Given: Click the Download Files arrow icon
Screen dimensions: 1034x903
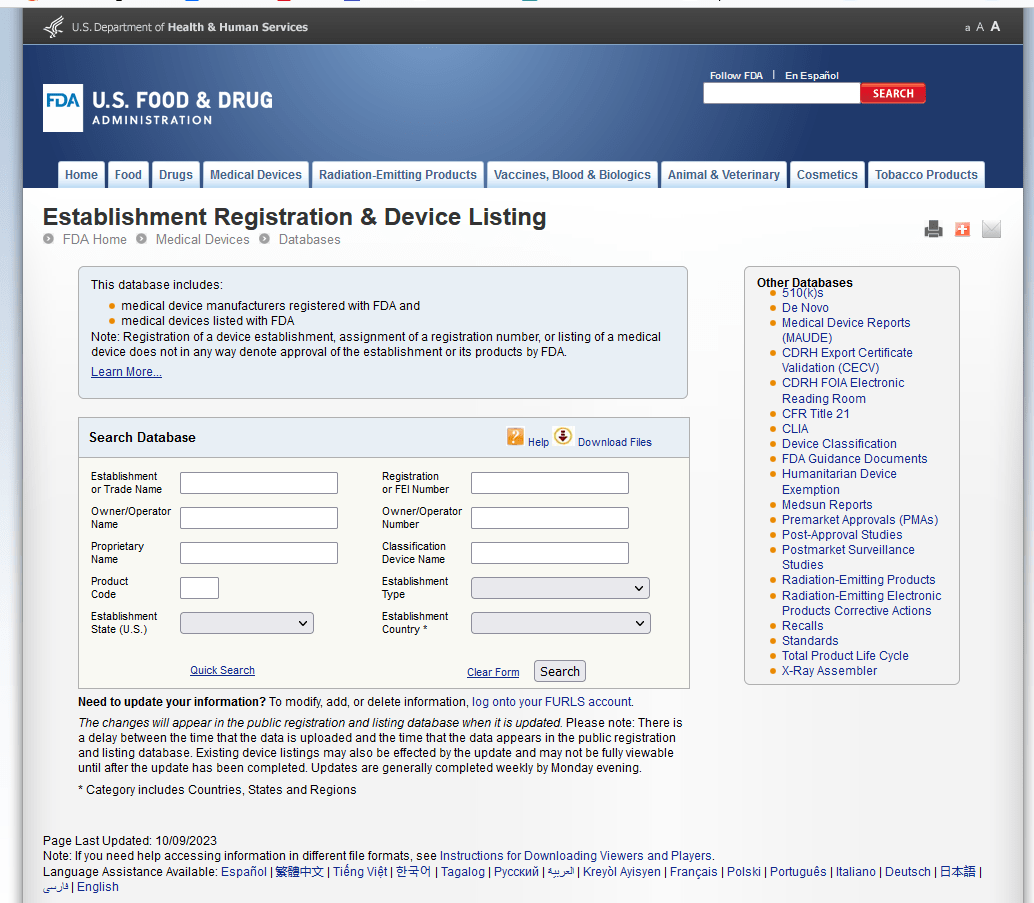Looking at the screenshot, I should pos(563,437).
